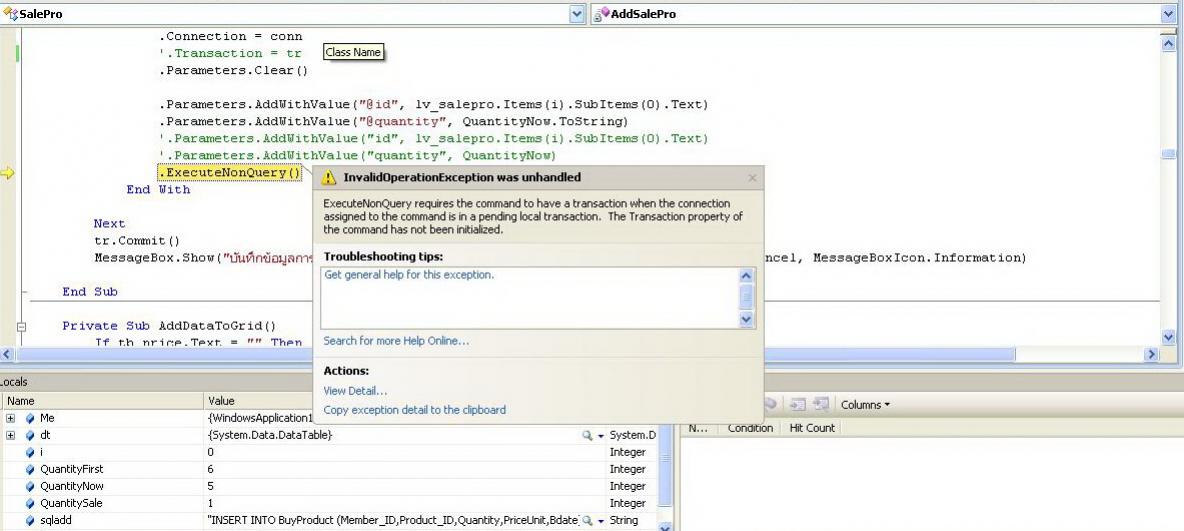The width and height of the screenshot is (1184, 531).
Task: Open the SalePro class name dropdown
Action: pos(577,14)
